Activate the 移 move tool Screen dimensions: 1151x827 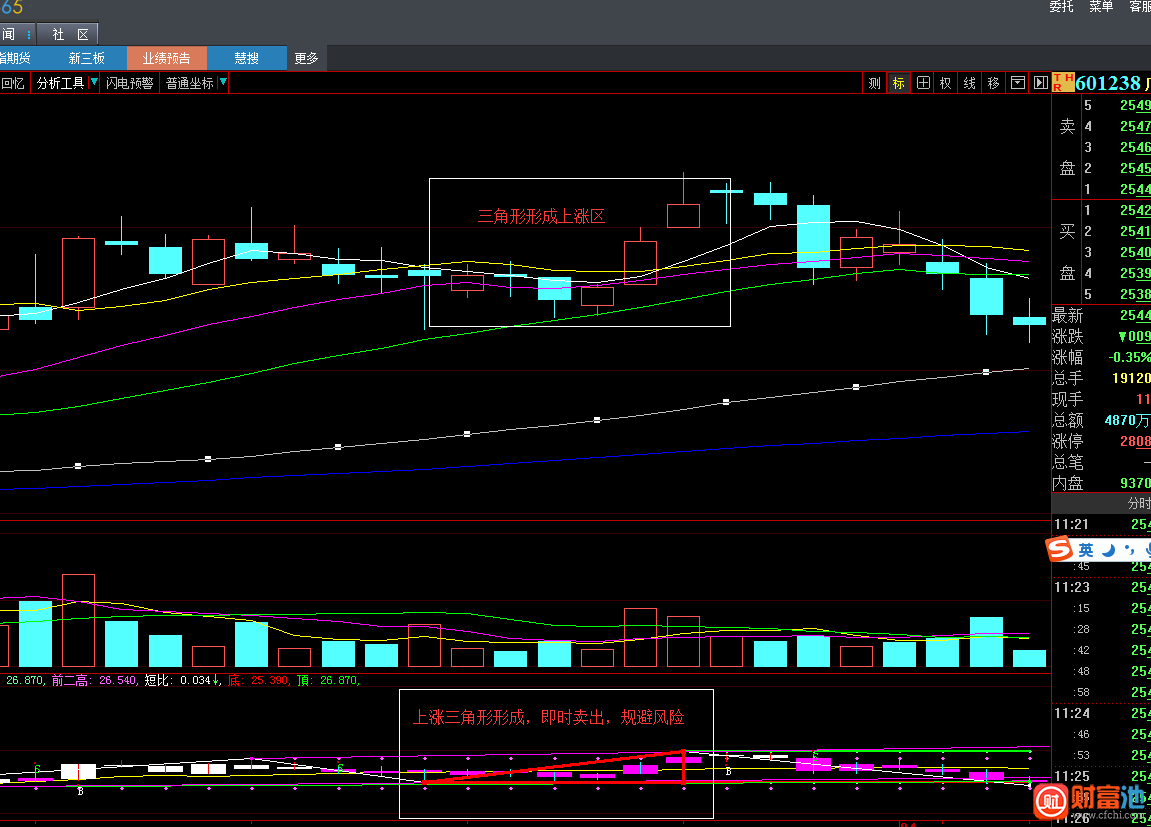pyautogui.click(x=993, y=83)
